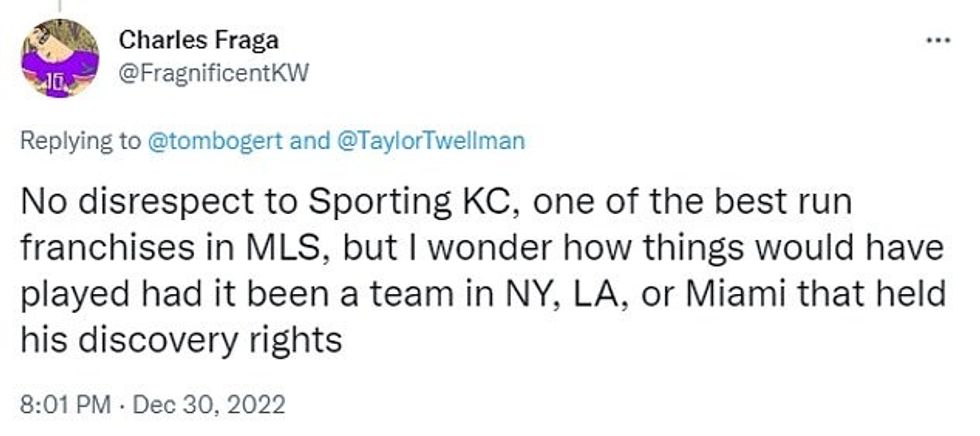Screen dimensions: 980x436
Task: Open the @tombogert mention link
Action: point(215,142)
